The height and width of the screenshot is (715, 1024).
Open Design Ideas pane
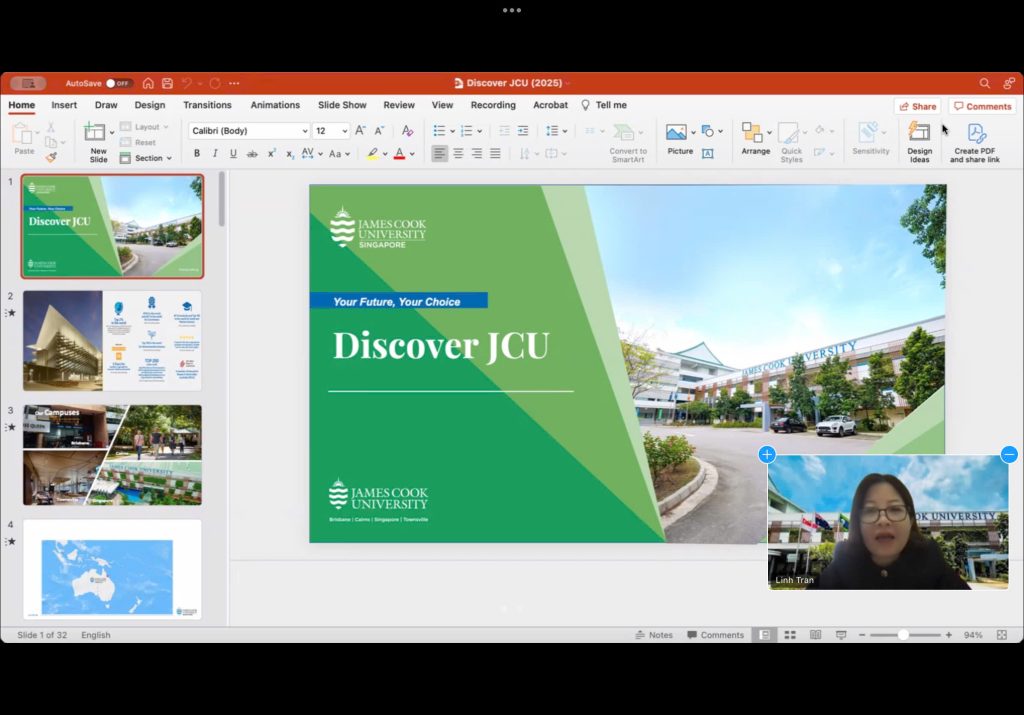tap(920, 142)
